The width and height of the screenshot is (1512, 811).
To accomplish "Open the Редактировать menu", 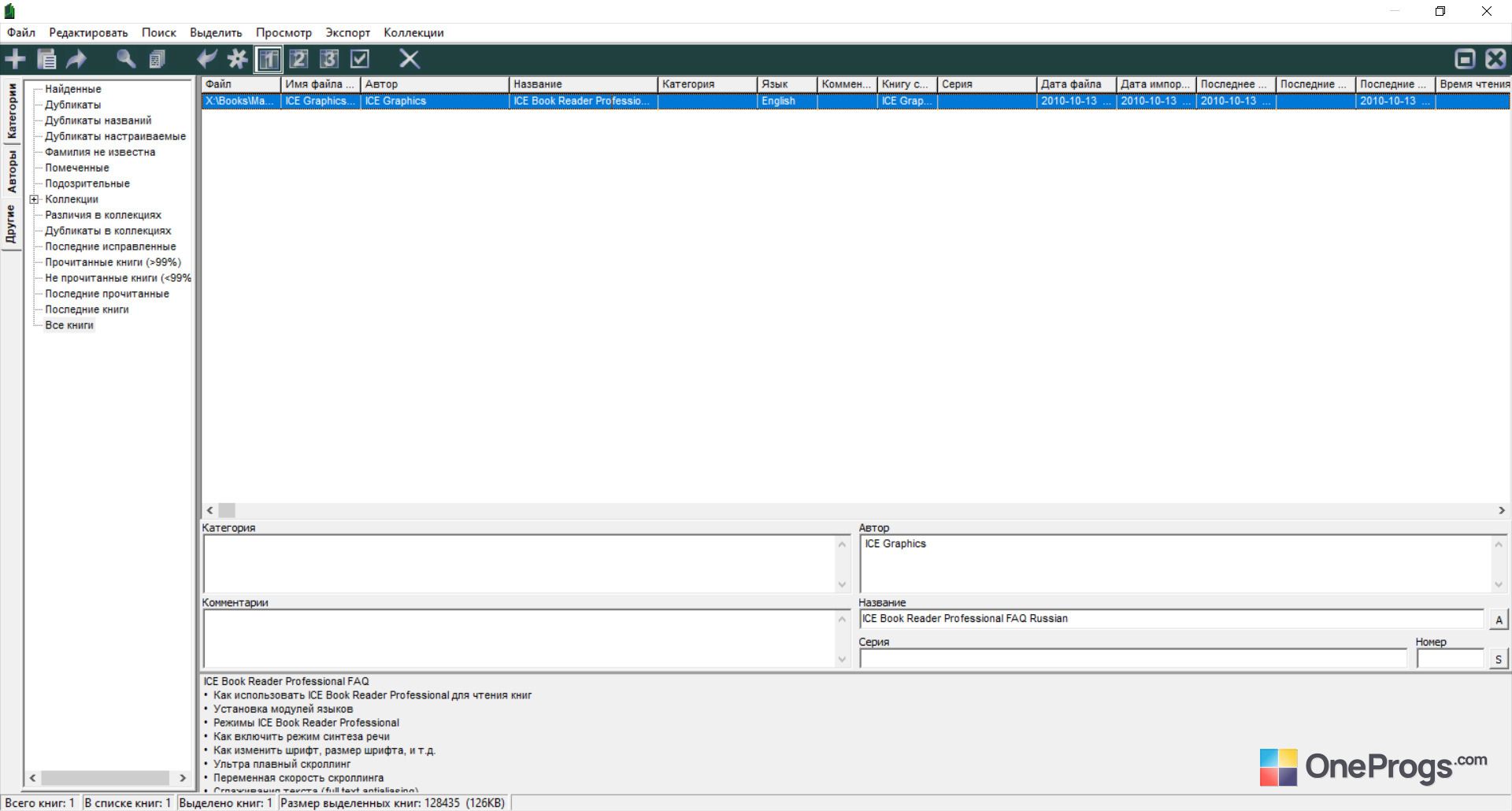I will coord(88,32).
